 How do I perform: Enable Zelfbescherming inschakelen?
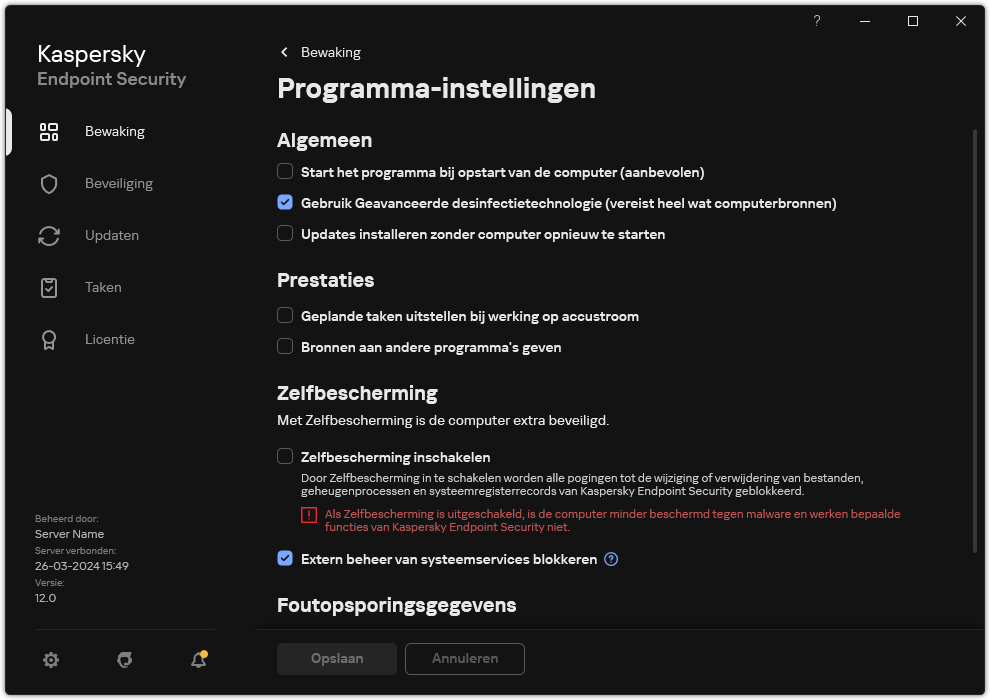pyautogui.click(x=285, y=456)
